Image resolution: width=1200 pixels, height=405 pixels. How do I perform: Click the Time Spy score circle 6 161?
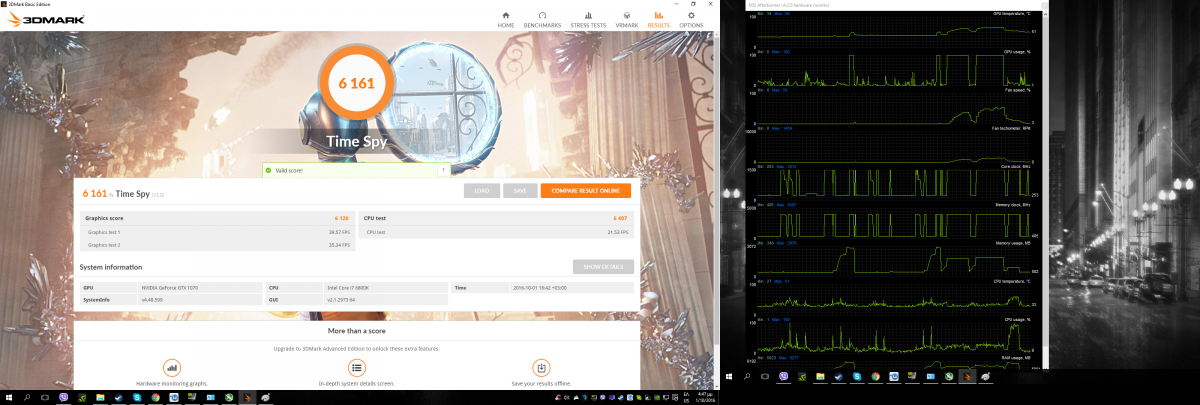click(x=356, y=83)
